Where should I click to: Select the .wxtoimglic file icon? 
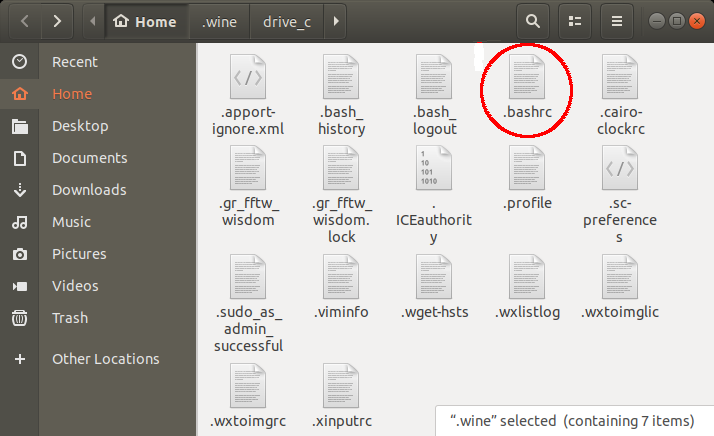(x=620, y=277)
